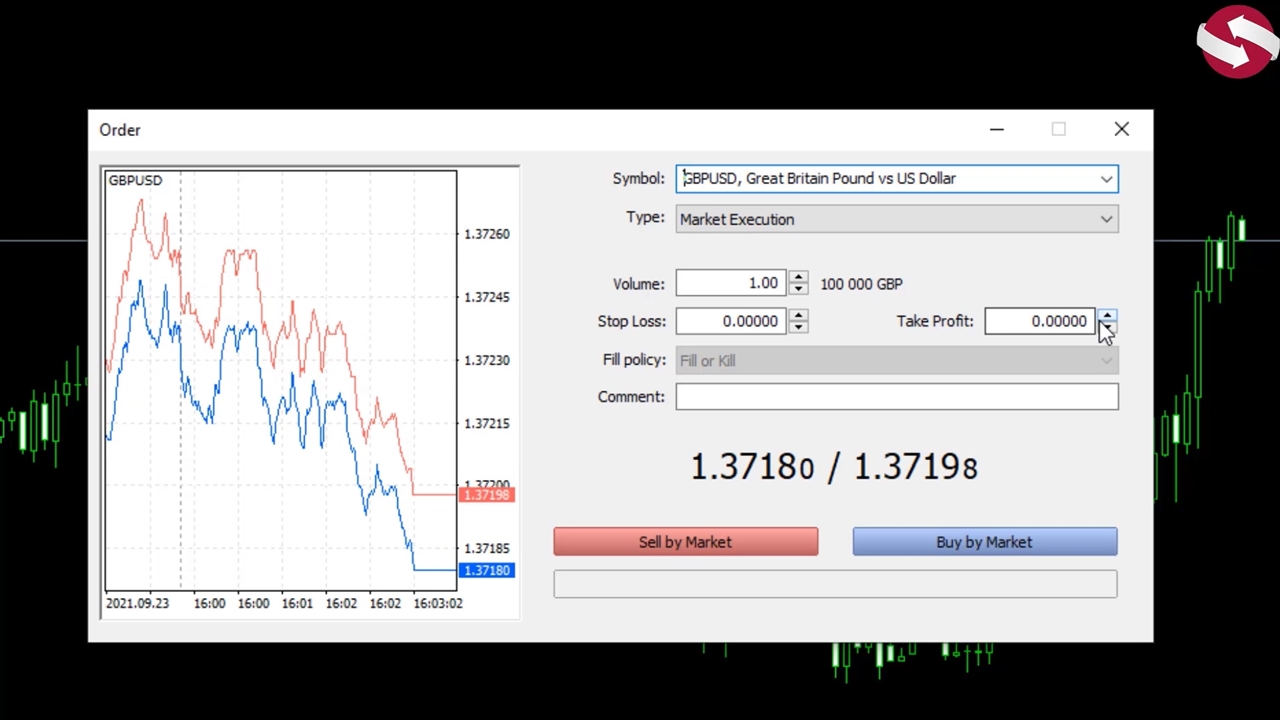Decrease Volume with the down arrow
1280x720 pixels.
(798, 290)
